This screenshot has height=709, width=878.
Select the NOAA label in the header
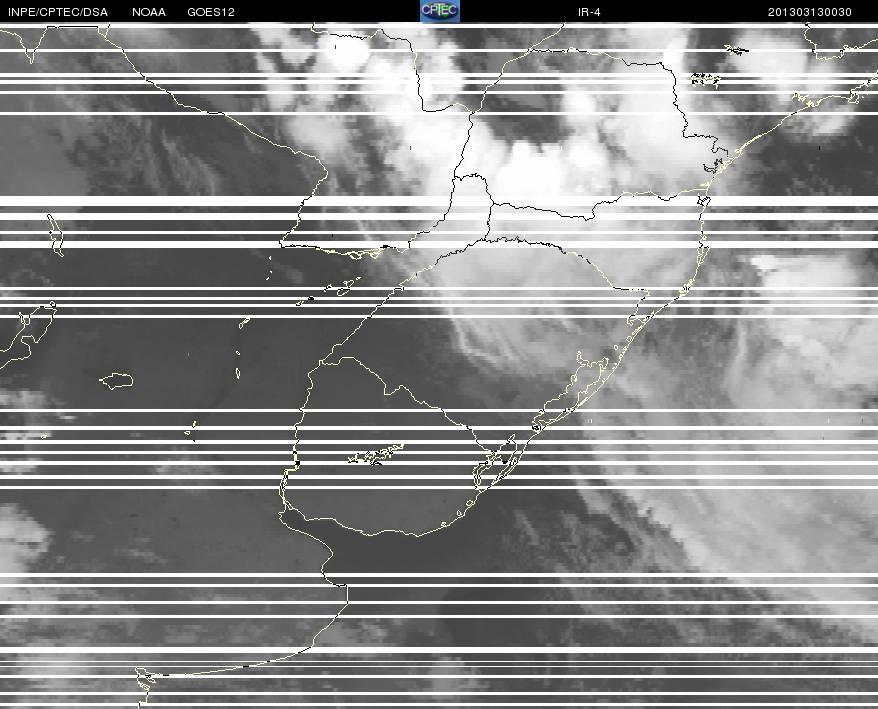pyautogui.click(x=149, y=12)
